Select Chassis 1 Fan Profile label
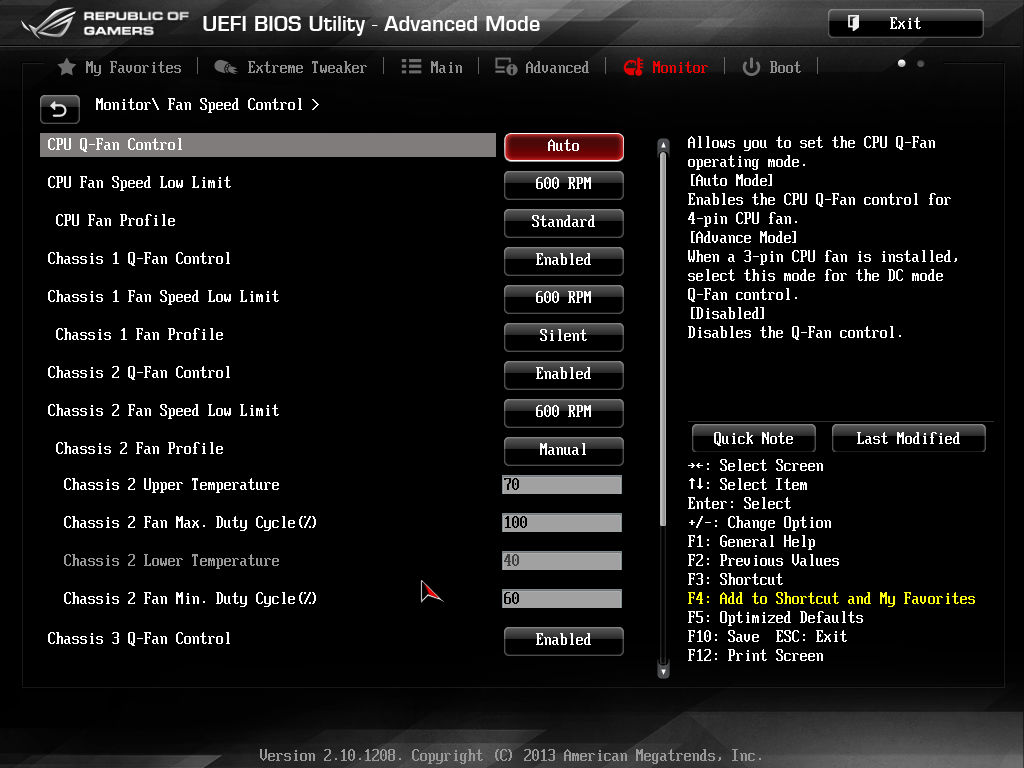Screen dimensions: 1024x768 (x=140, y=334)
